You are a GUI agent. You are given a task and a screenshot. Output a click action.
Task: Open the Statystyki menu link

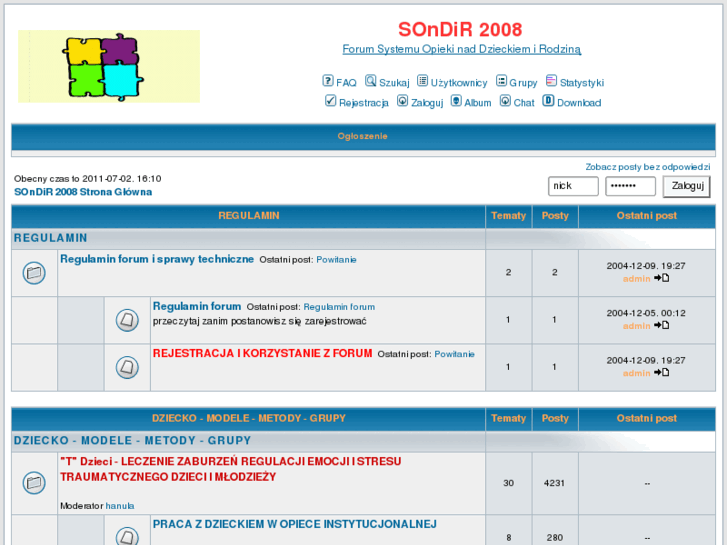[x=582, y=83]
